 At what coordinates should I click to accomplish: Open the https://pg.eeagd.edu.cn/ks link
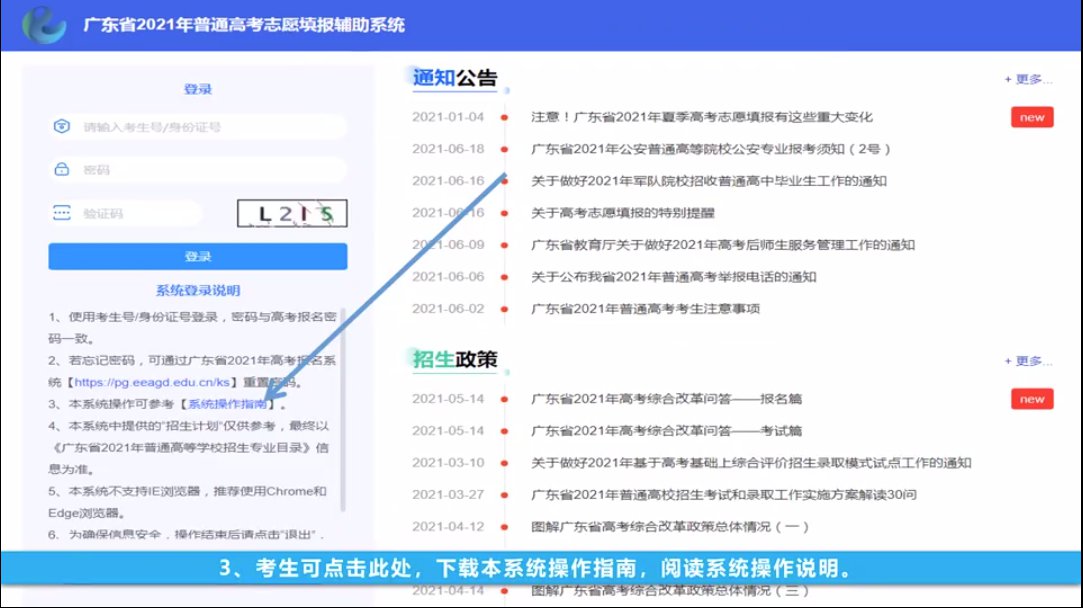point(152,382)
